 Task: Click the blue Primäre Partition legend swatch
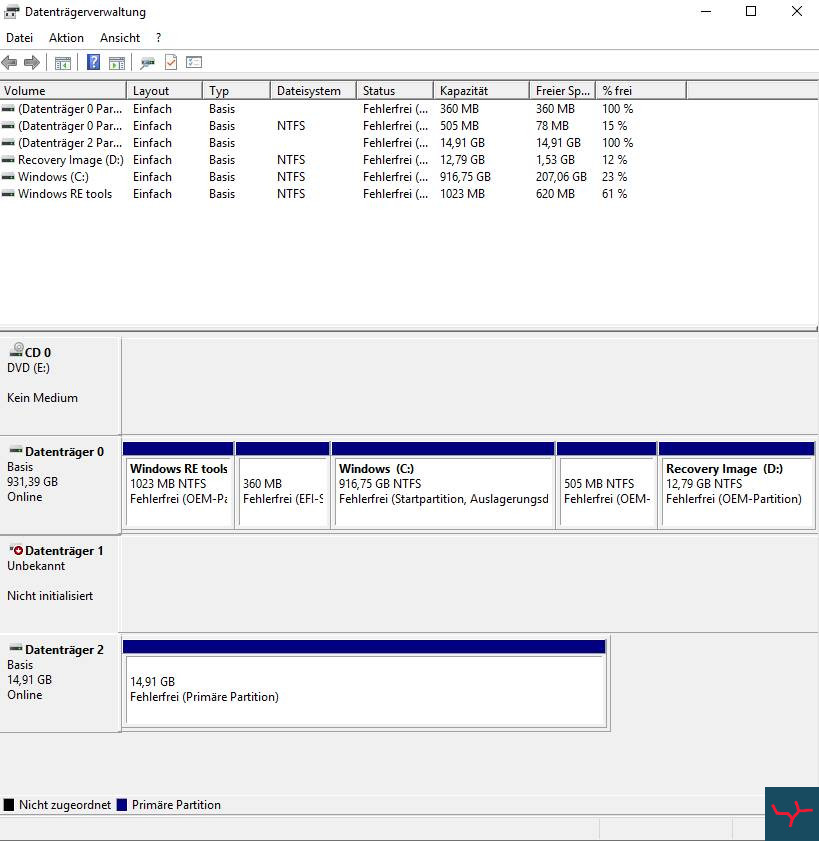coord(123,805)
